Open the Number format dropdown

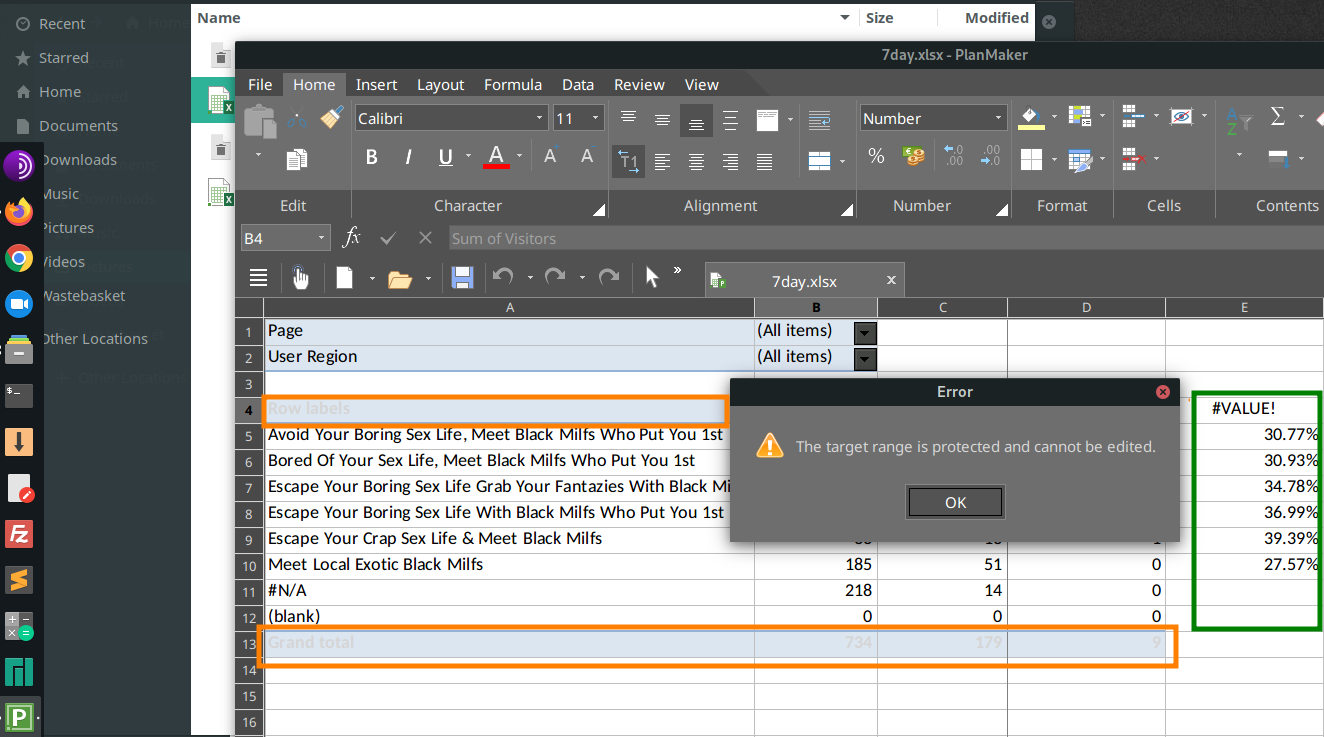click(x=997, y=118)
